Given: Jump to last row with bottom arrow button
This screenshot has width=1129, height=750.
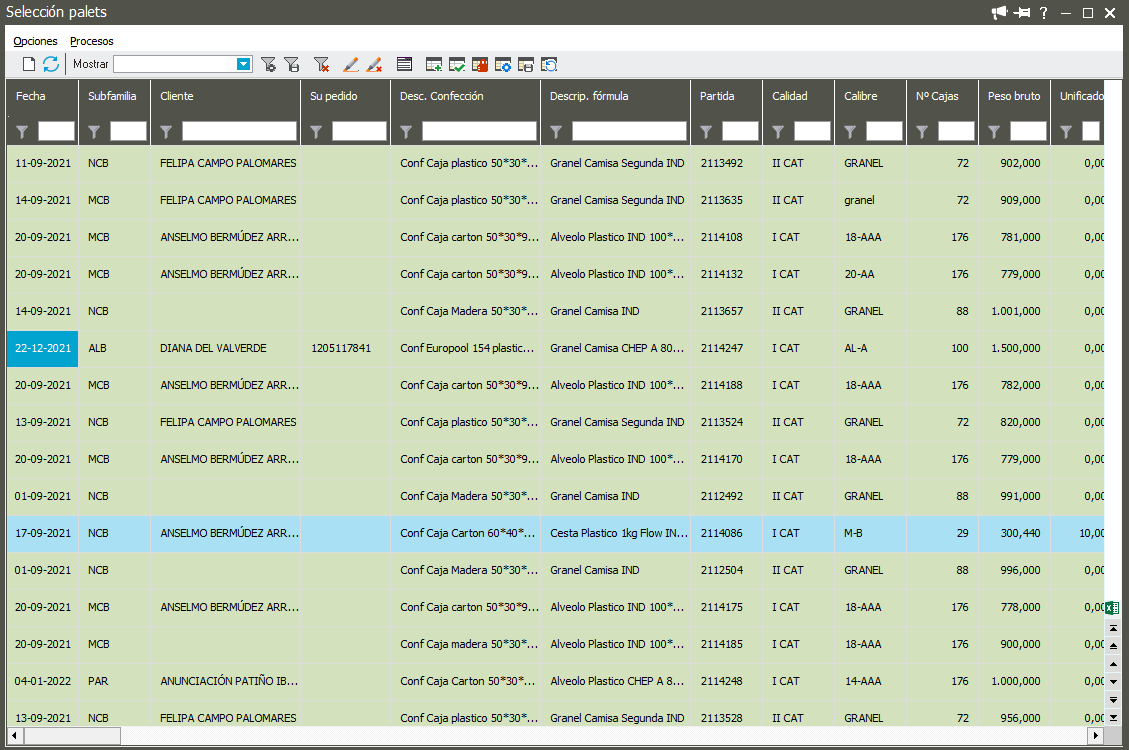Looking at the screenshot, I should pos(1113,718).
